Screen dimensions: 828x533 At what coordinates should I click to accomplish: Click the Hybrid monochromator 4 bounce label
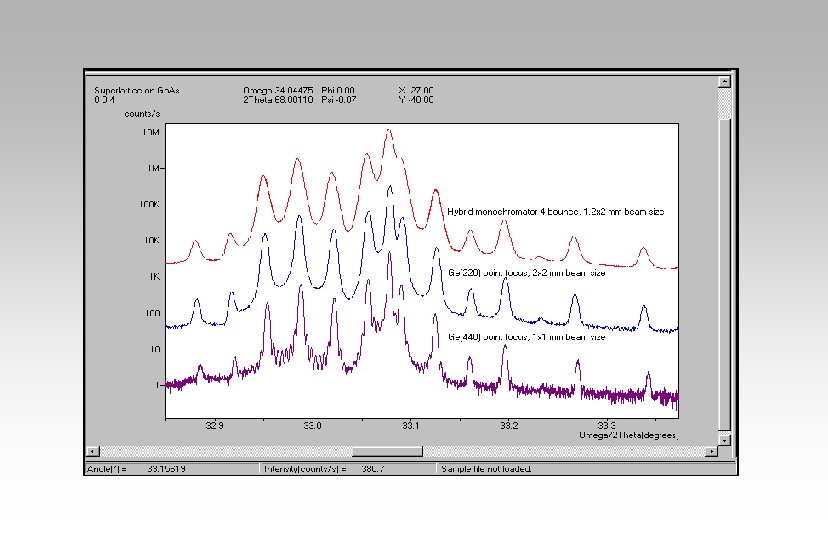556,212
